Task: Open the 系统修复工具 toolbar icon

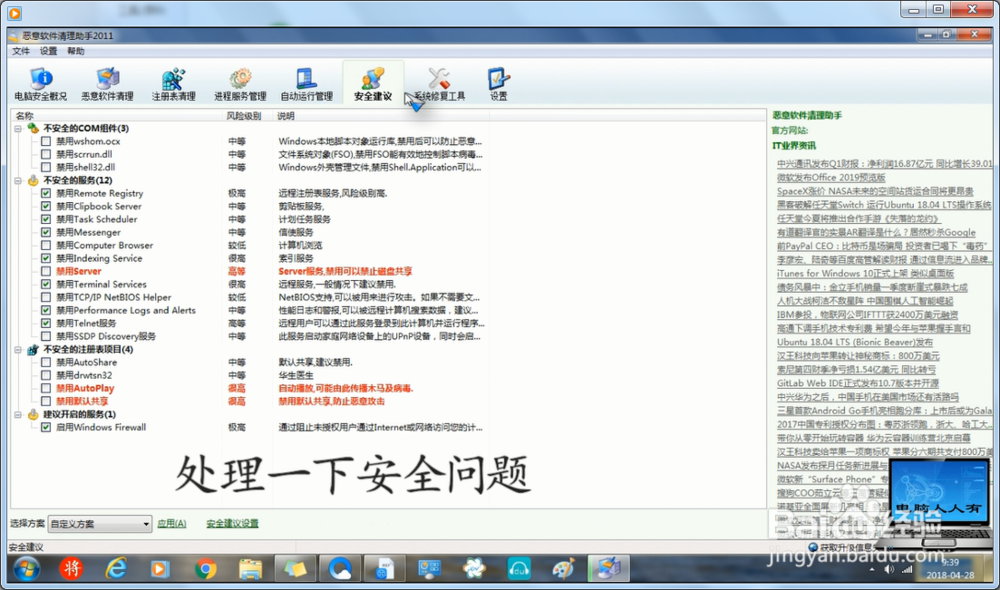Action: (439, 84)
